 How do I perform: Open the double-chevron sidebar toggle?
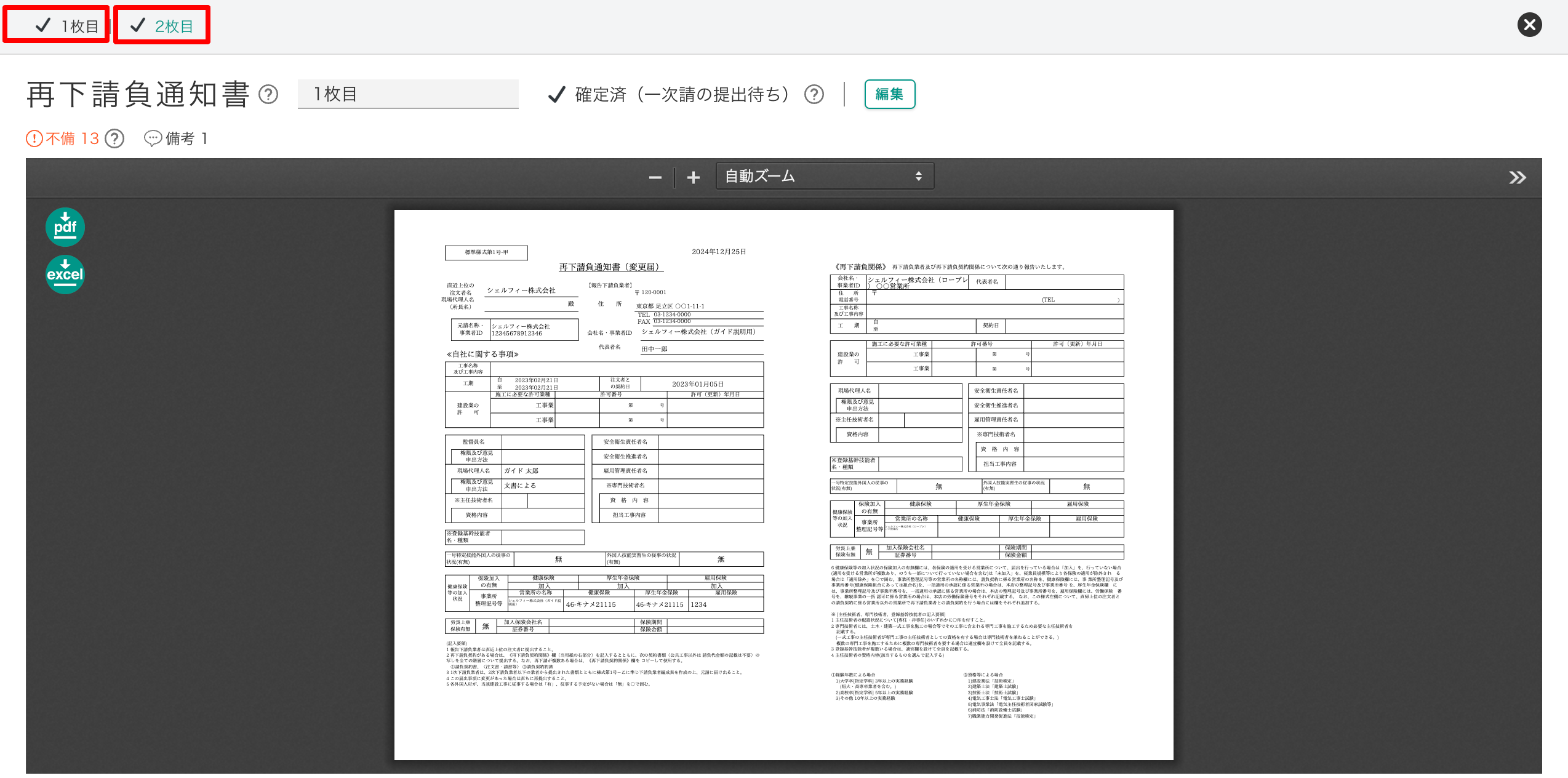click(1517, 178)
